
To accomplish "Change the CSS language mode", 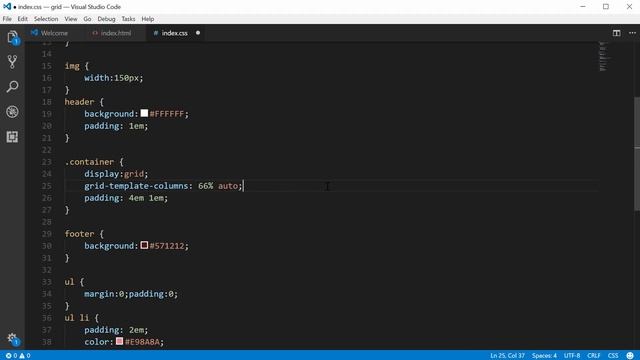I will (613, 356).
